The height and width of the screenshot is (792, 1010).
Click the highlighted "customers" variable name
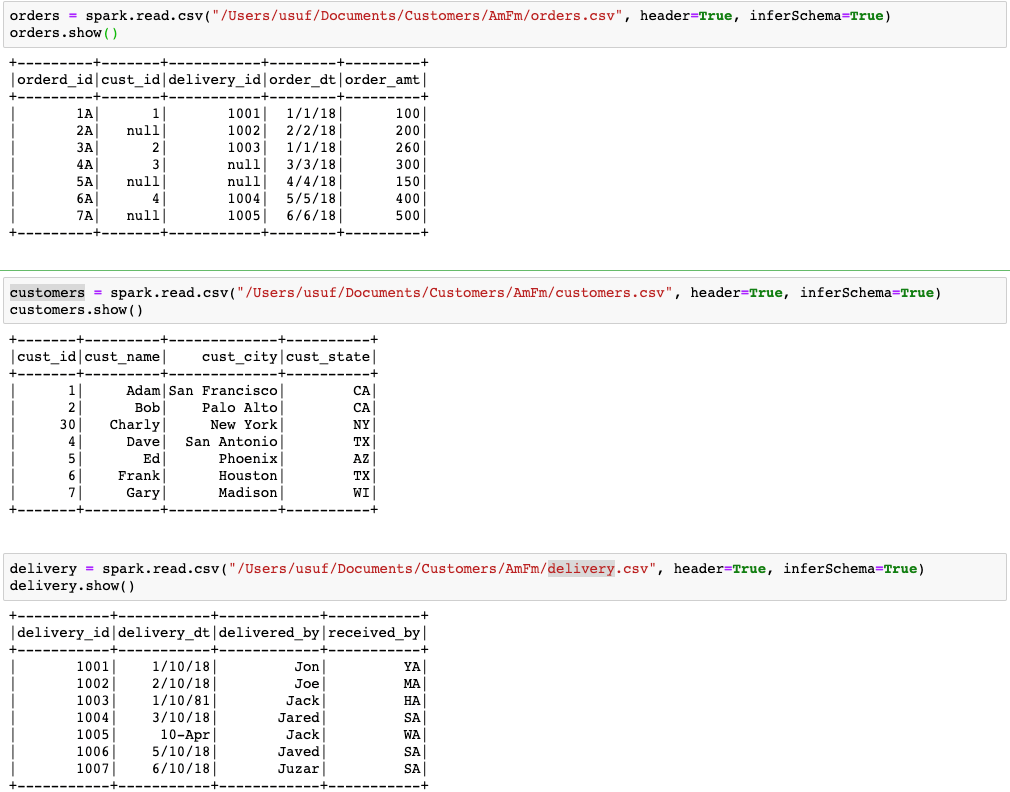[x=47, y=293]
